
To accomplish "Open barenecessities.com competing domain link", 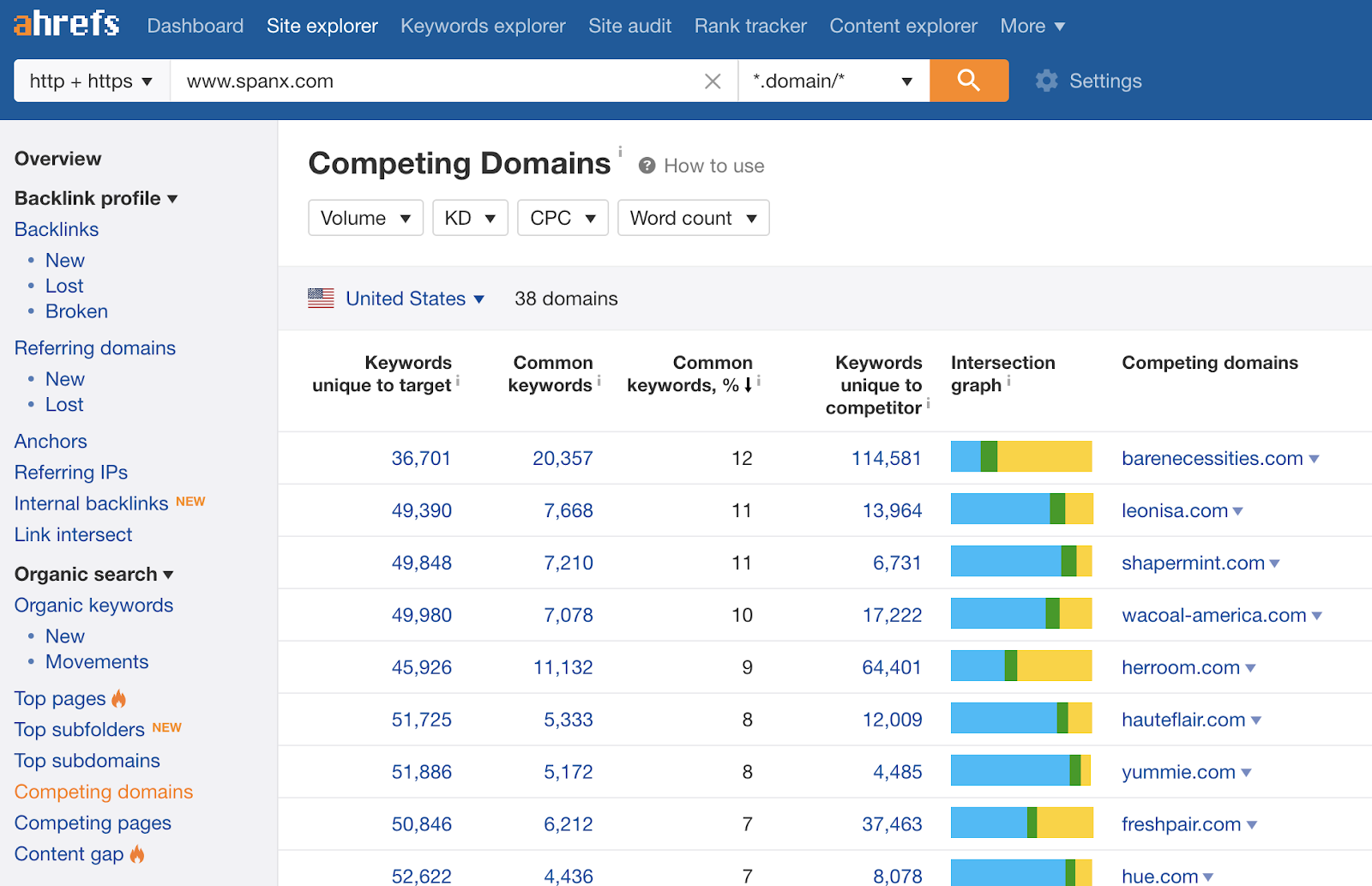I will (x=1212, y=458).
